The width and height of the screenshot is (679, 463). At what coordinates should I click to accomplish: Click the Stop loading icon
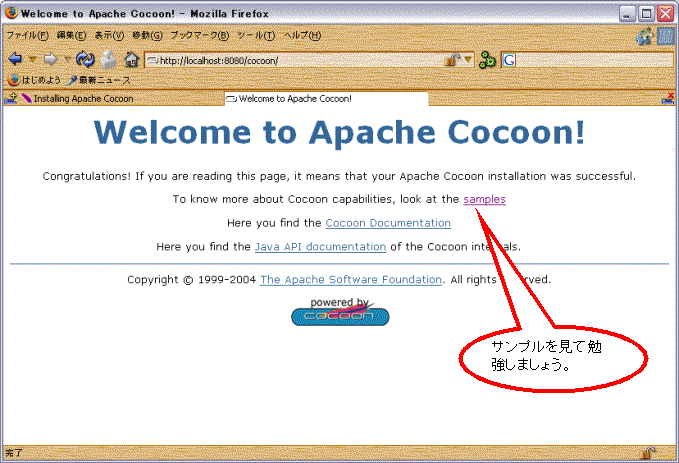click(108, 60)
